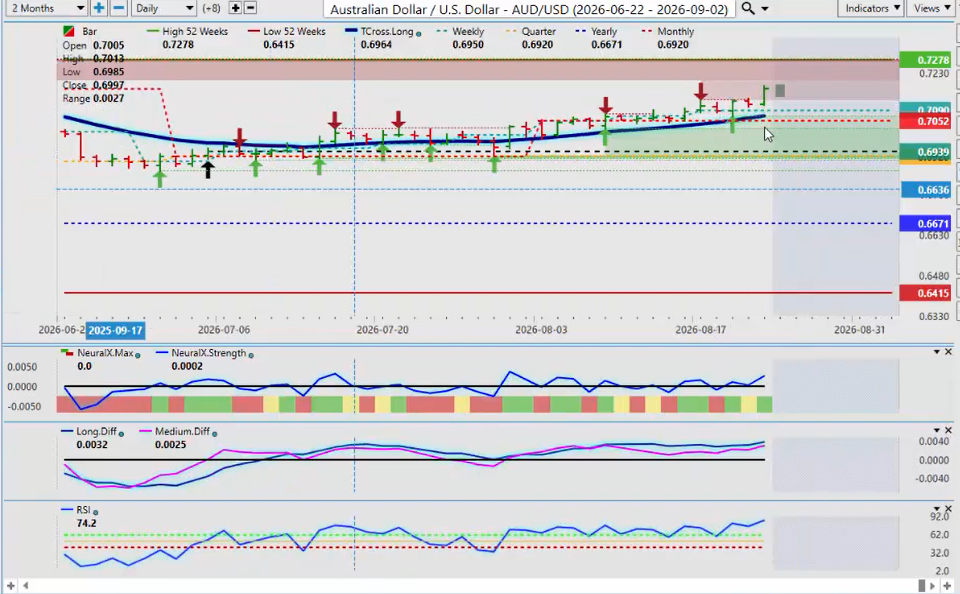Click the Medium.Diff settings dot
This screenshot has width=960, height=594.
point(214,434)
